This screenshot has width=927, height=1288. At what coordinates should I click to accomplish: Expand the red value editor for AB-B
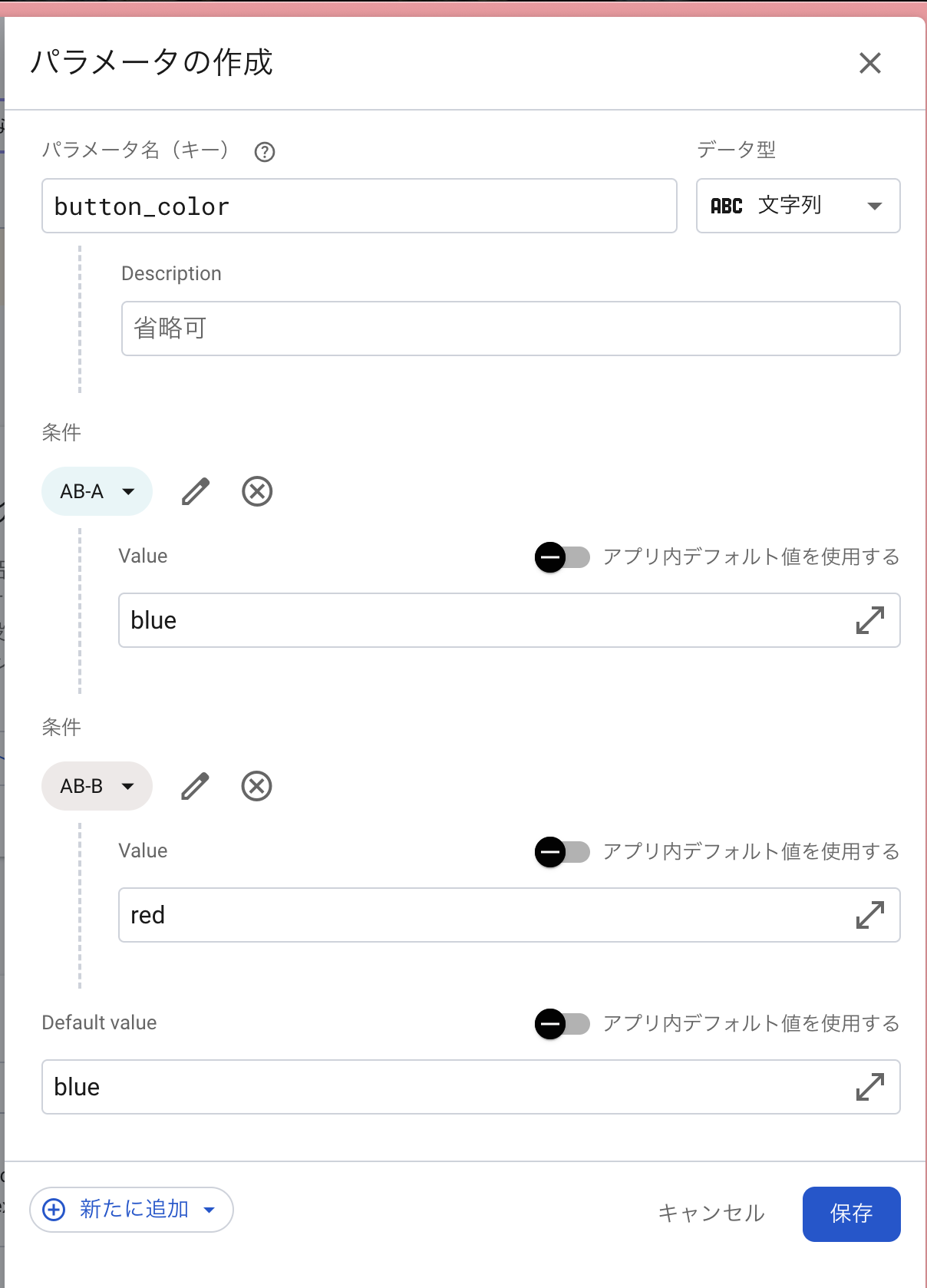pos(869,914)
